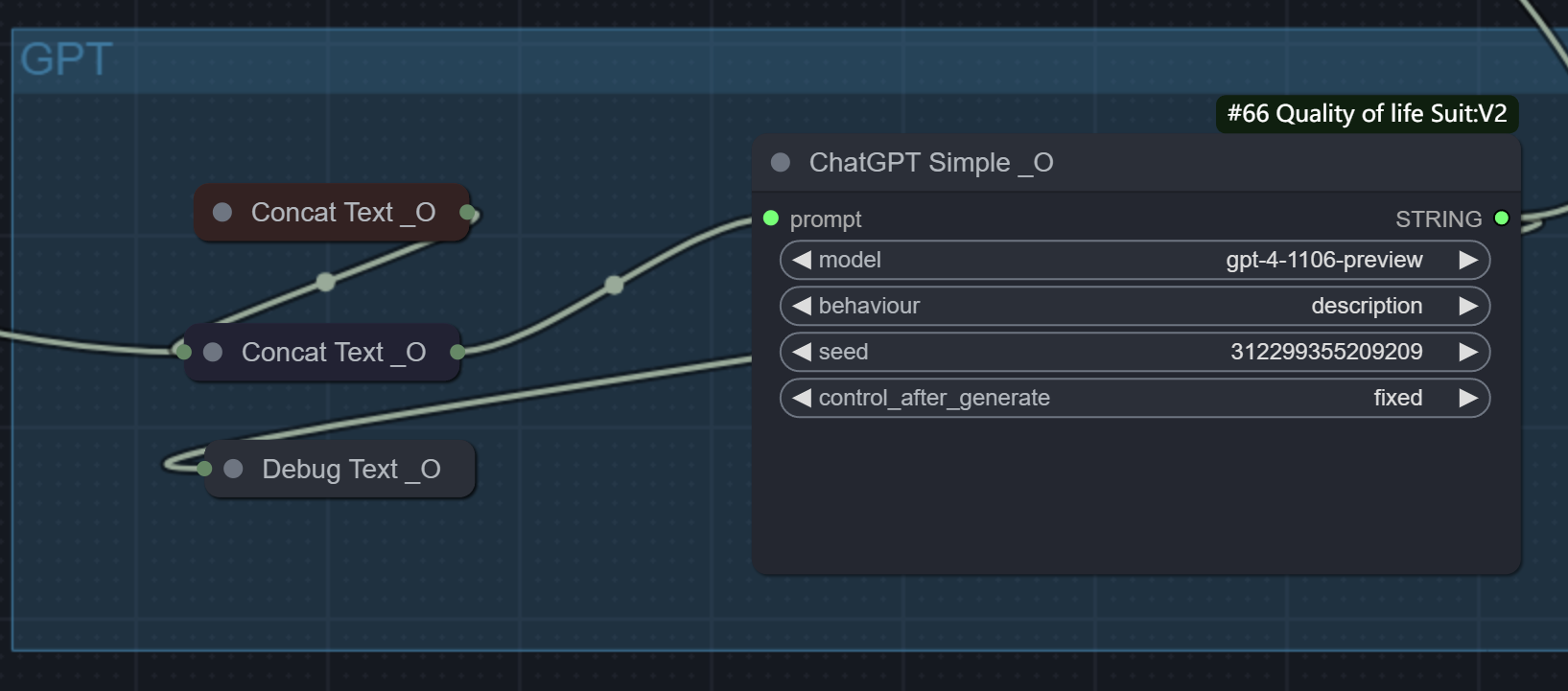The height and width of the screenshot is (691, 1568).
Task: Click output port of purple Concat Text node
Action: coord(457,352)
